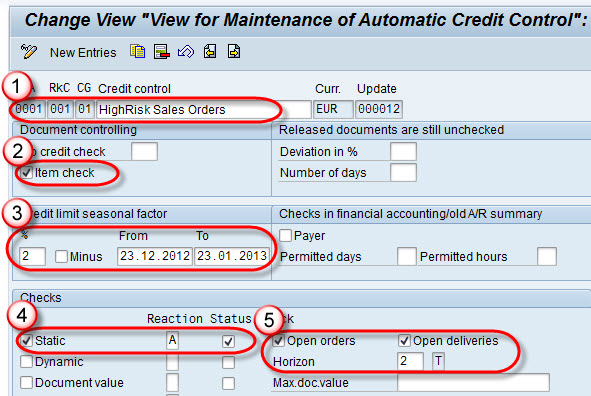Screen dimensions: 591x396
Task: Click the EUR currency field
Action: pyautogui.click(x=333, y=109)
